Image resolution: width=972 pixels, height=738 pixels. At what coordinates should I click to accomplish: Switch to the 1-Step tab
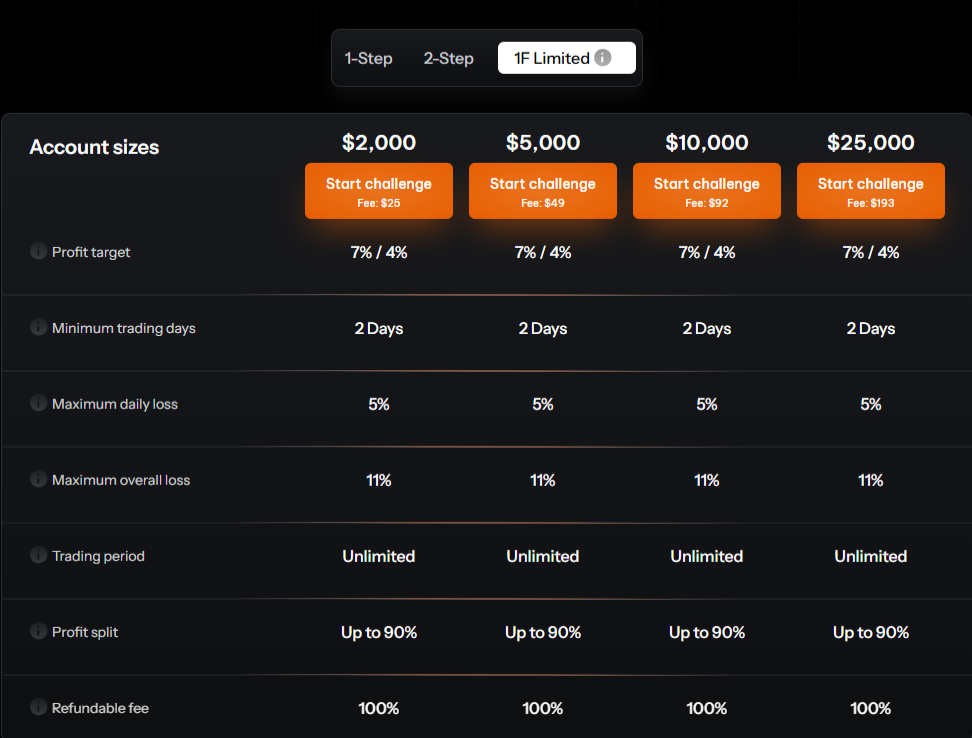click(x=368, y=58)
